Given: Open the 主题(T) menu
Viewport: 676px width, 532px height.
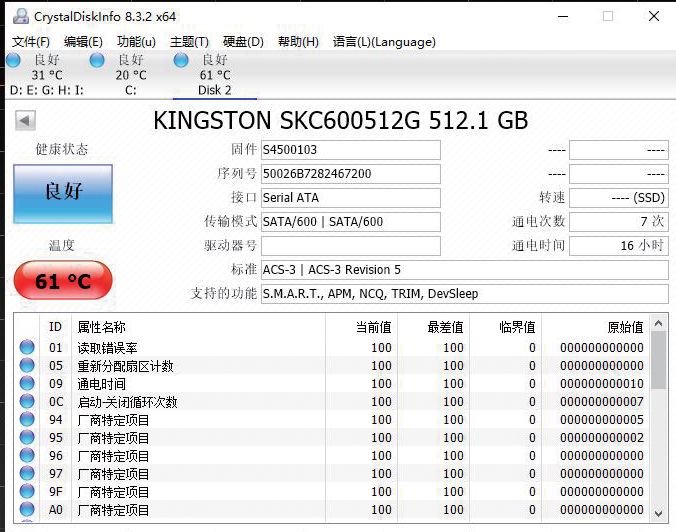Looking at the screenshot, I should pos(189,42).
